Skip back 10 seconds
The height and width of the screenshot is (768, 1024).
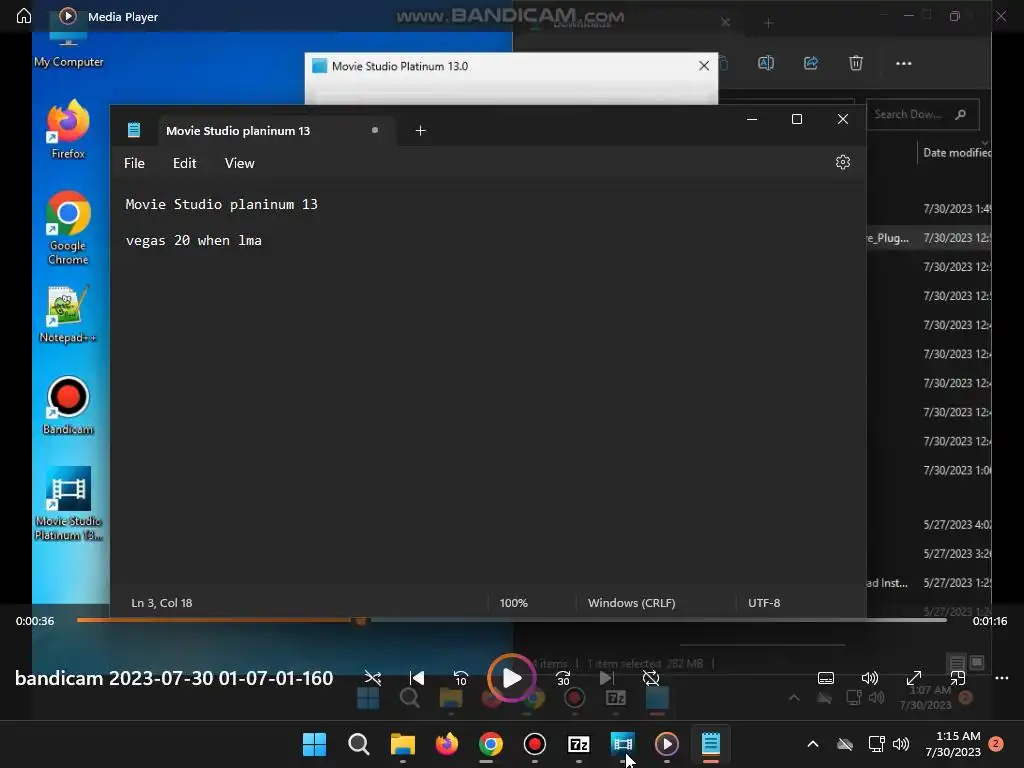coord(460,678)
